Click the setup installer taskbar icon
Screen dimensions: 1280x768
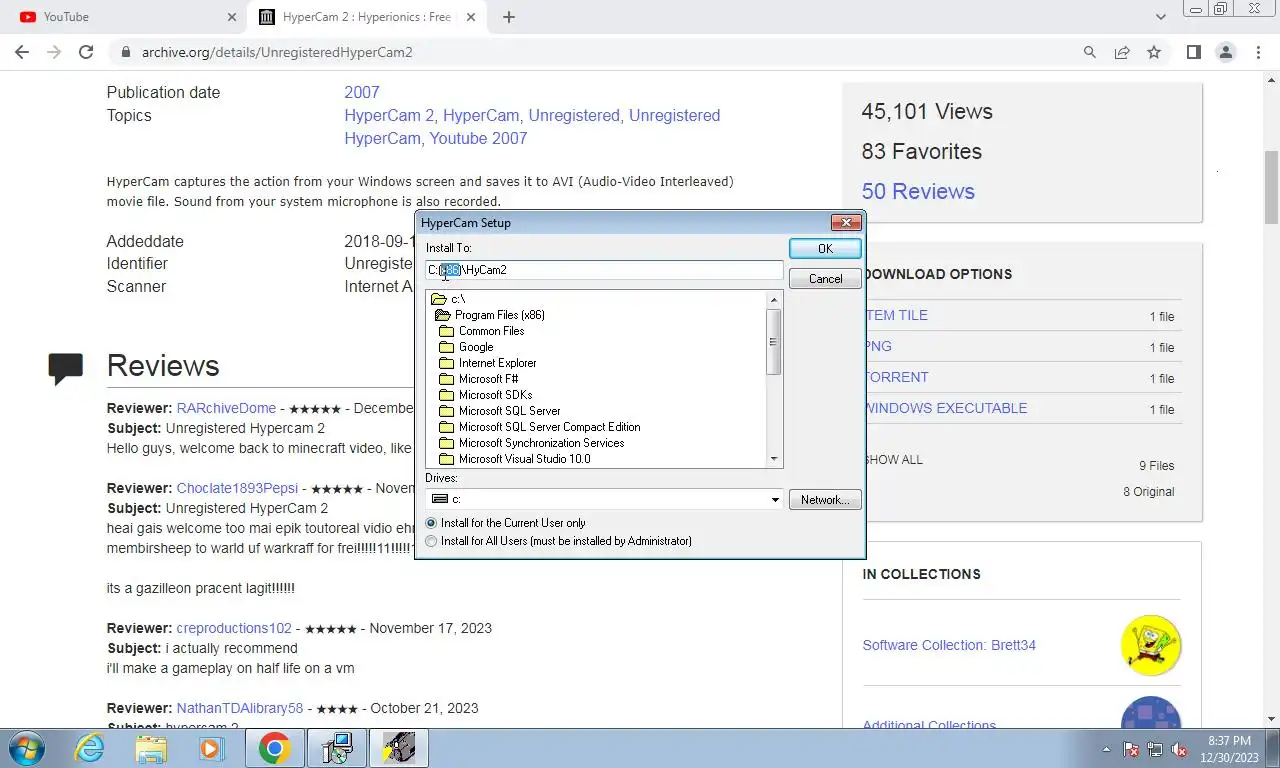tap(337, 748)
